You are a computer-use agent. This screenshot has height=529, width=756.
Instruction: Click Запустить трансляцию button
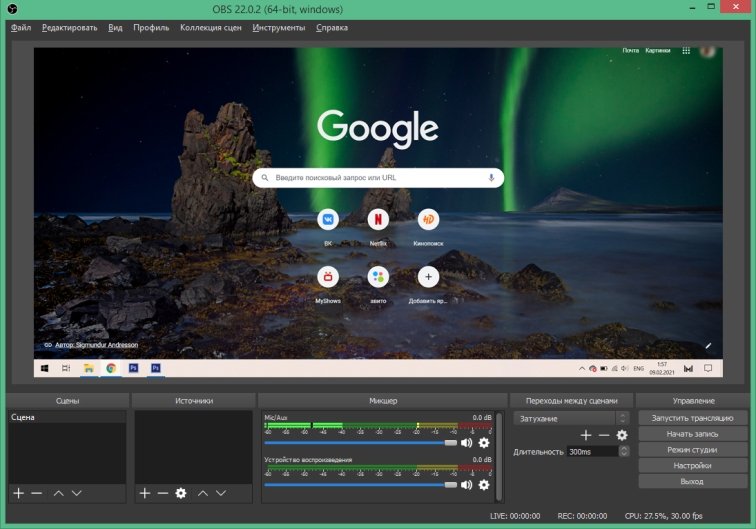(692, 418)
